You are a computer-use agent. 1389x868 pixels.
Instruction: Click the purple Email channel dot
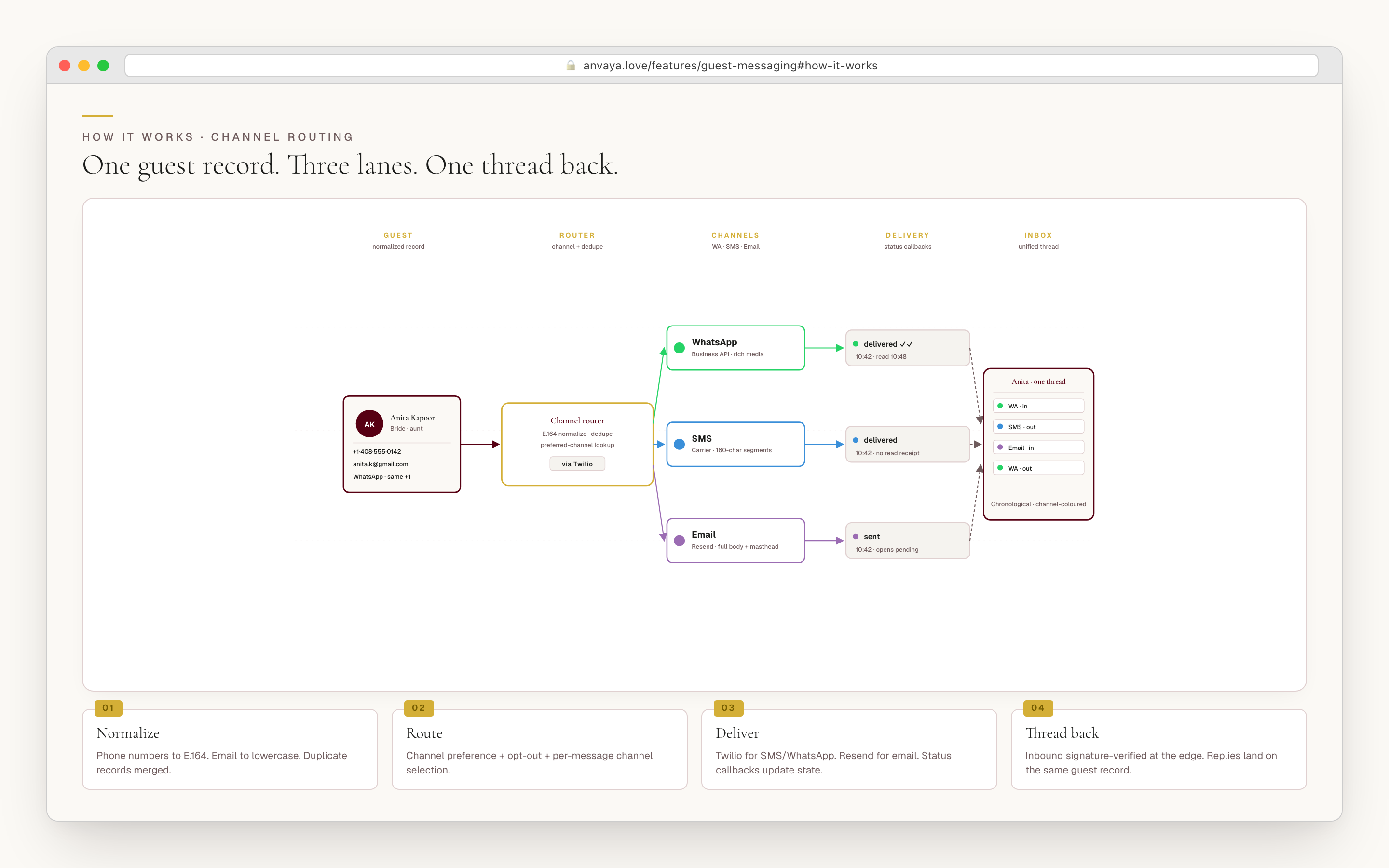click(679, 540)
